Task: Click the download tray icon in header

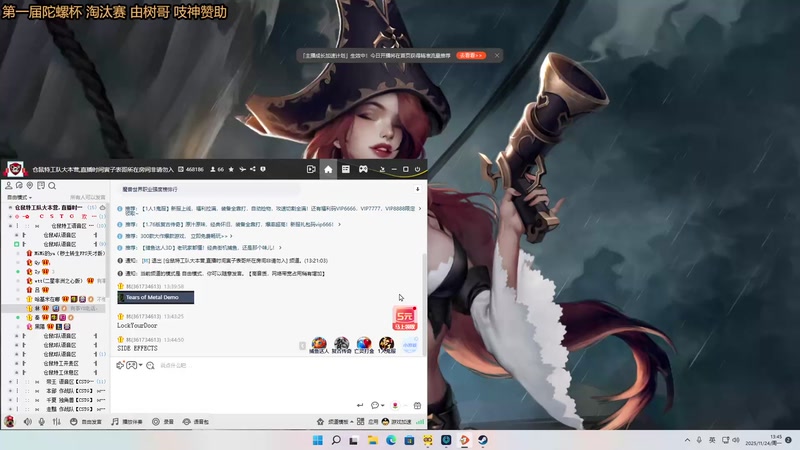Action: pos(382,169)
